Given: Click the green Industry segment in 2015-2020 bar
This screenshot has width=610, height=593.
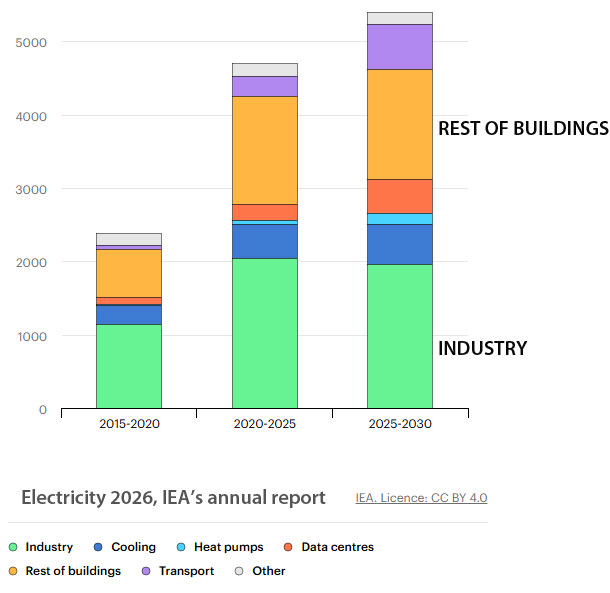Looking at the screenshot, I should pyautogui.click(x=129, y=366).
